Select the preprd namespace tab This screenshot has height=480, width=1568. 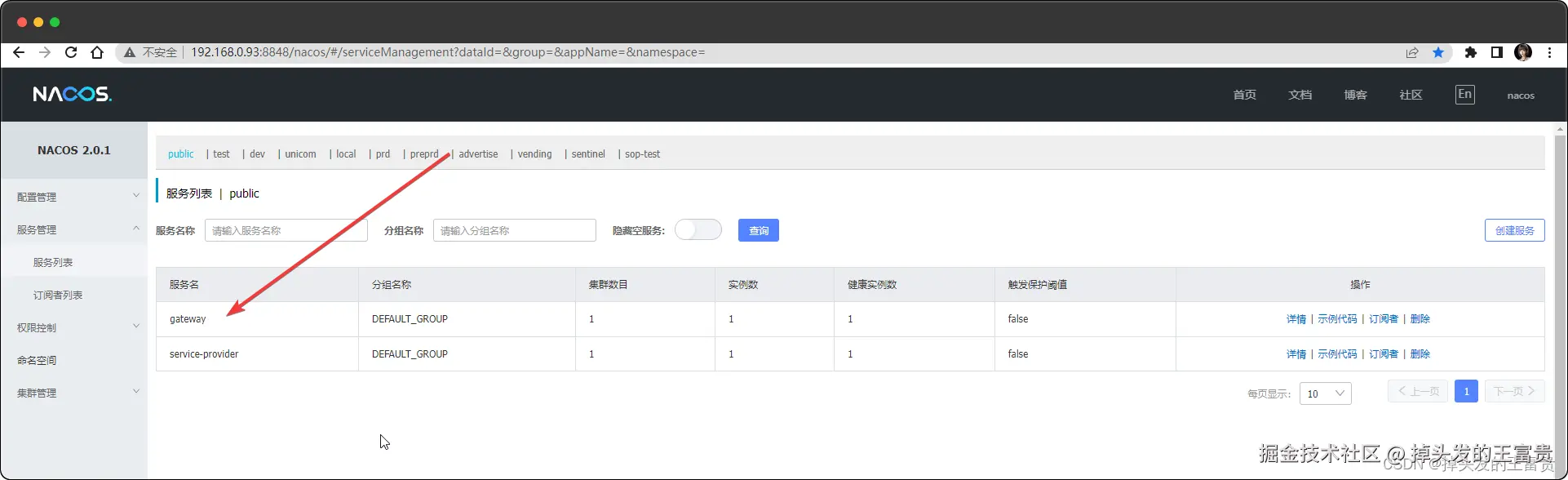pyautogui.click(x=424, y=153)
